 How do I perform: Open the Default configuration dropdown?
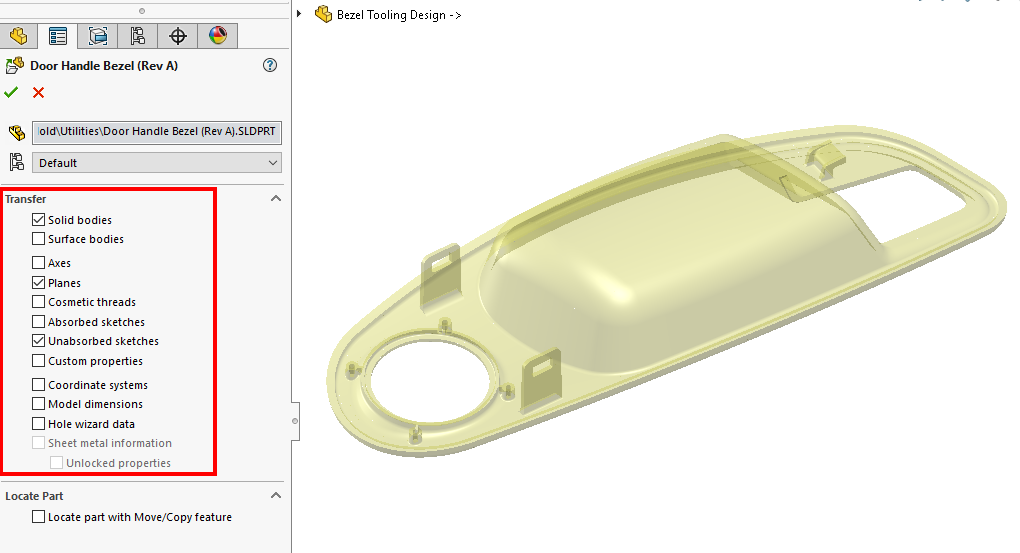tap(157, 162)
